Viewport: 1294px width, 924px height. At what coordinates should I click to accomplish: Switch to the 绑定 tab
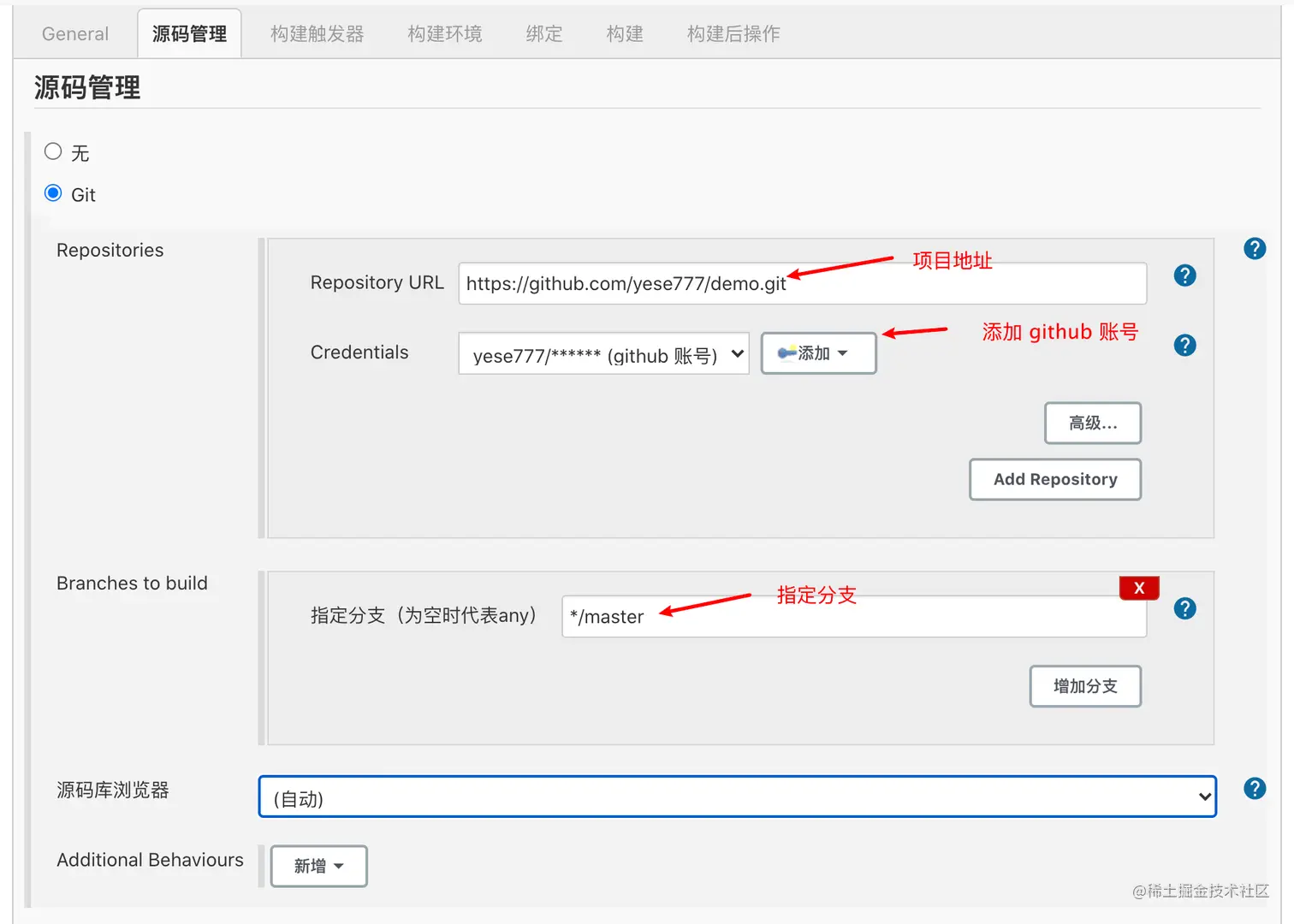[544, 34]
